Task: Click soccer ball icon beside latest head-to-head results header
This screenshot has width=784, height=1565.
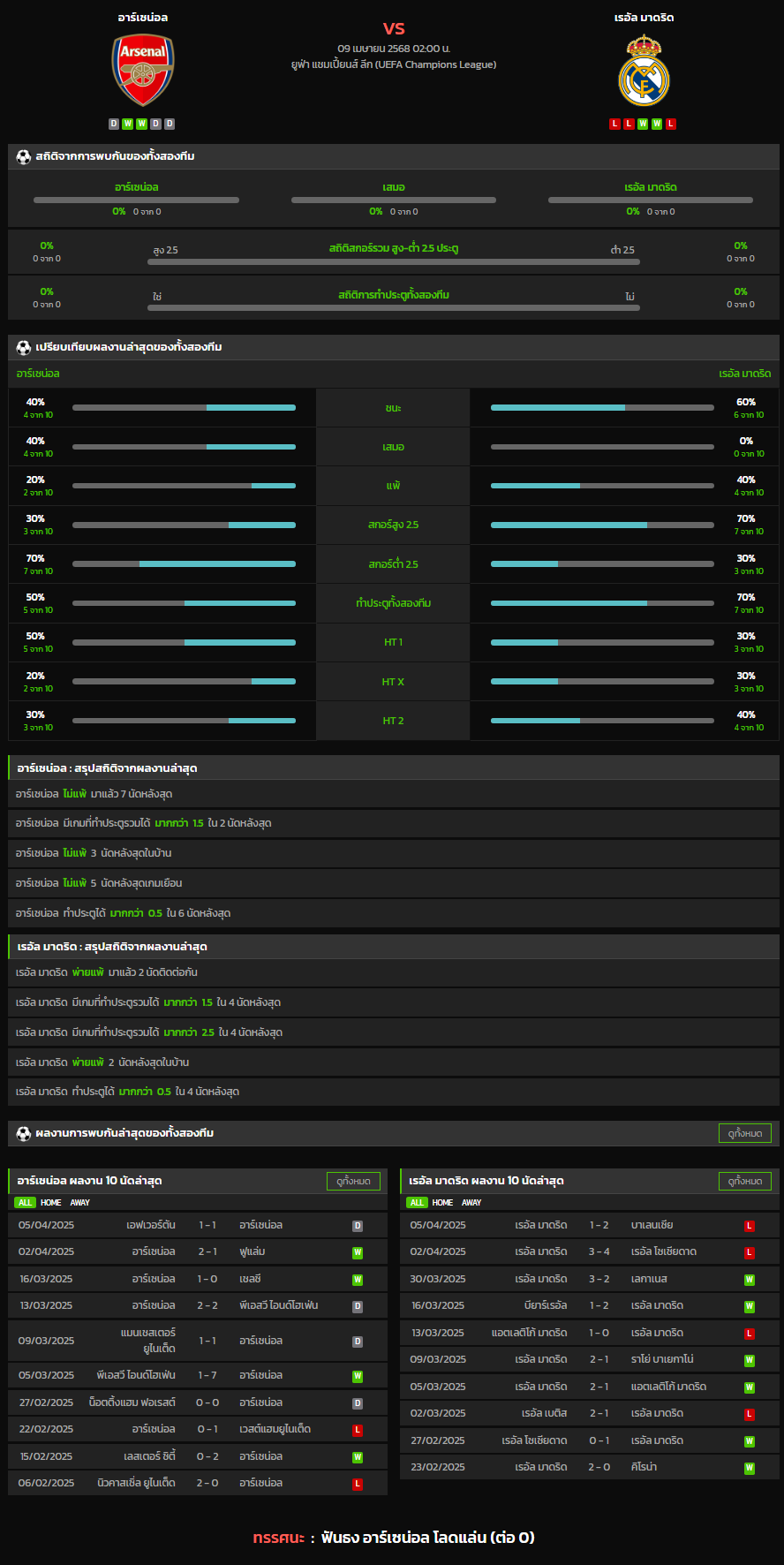Action: click(24, 1133)
